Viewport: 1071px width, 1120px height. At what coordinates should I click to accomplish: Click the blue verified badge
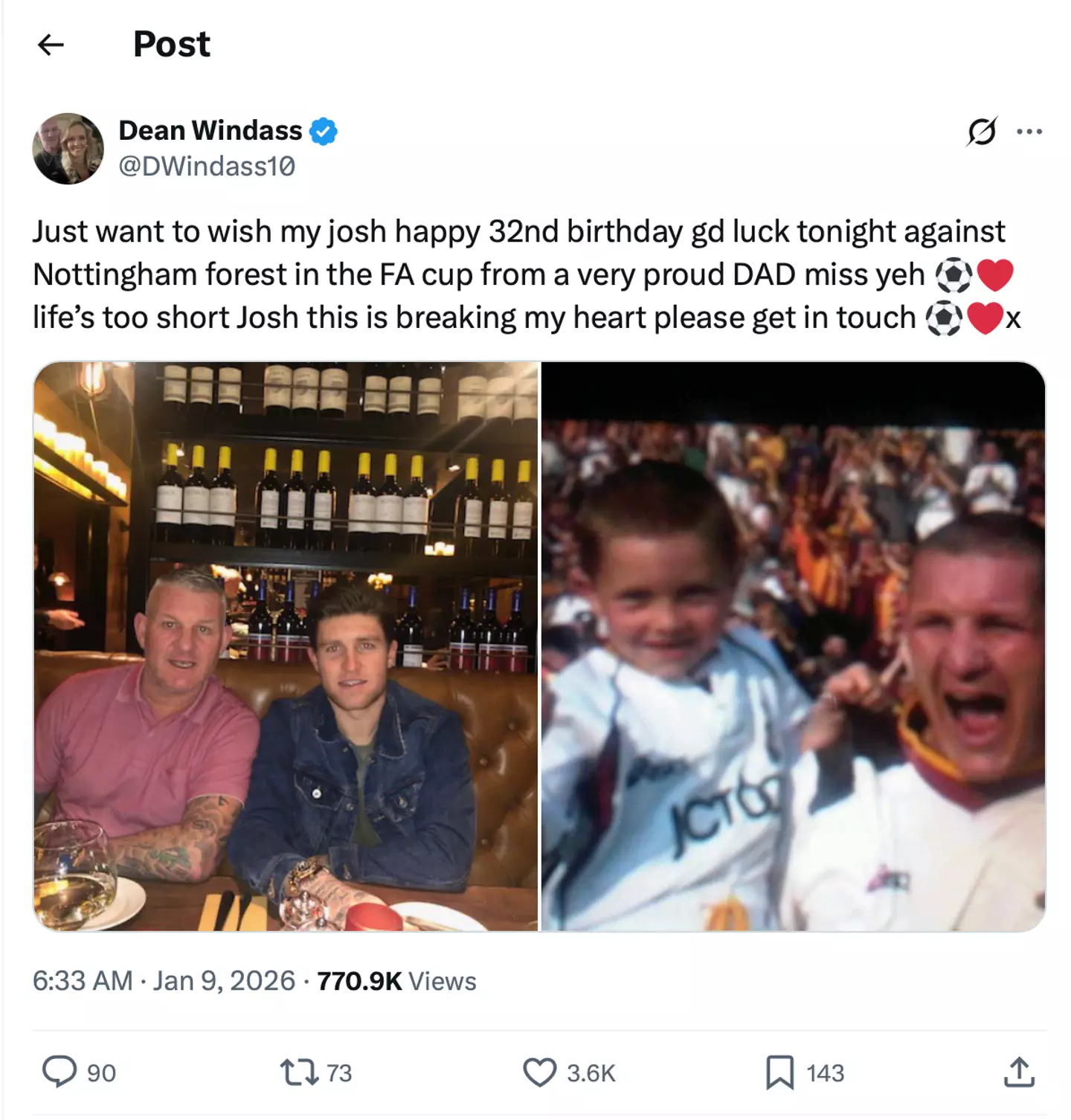point(324,132)
